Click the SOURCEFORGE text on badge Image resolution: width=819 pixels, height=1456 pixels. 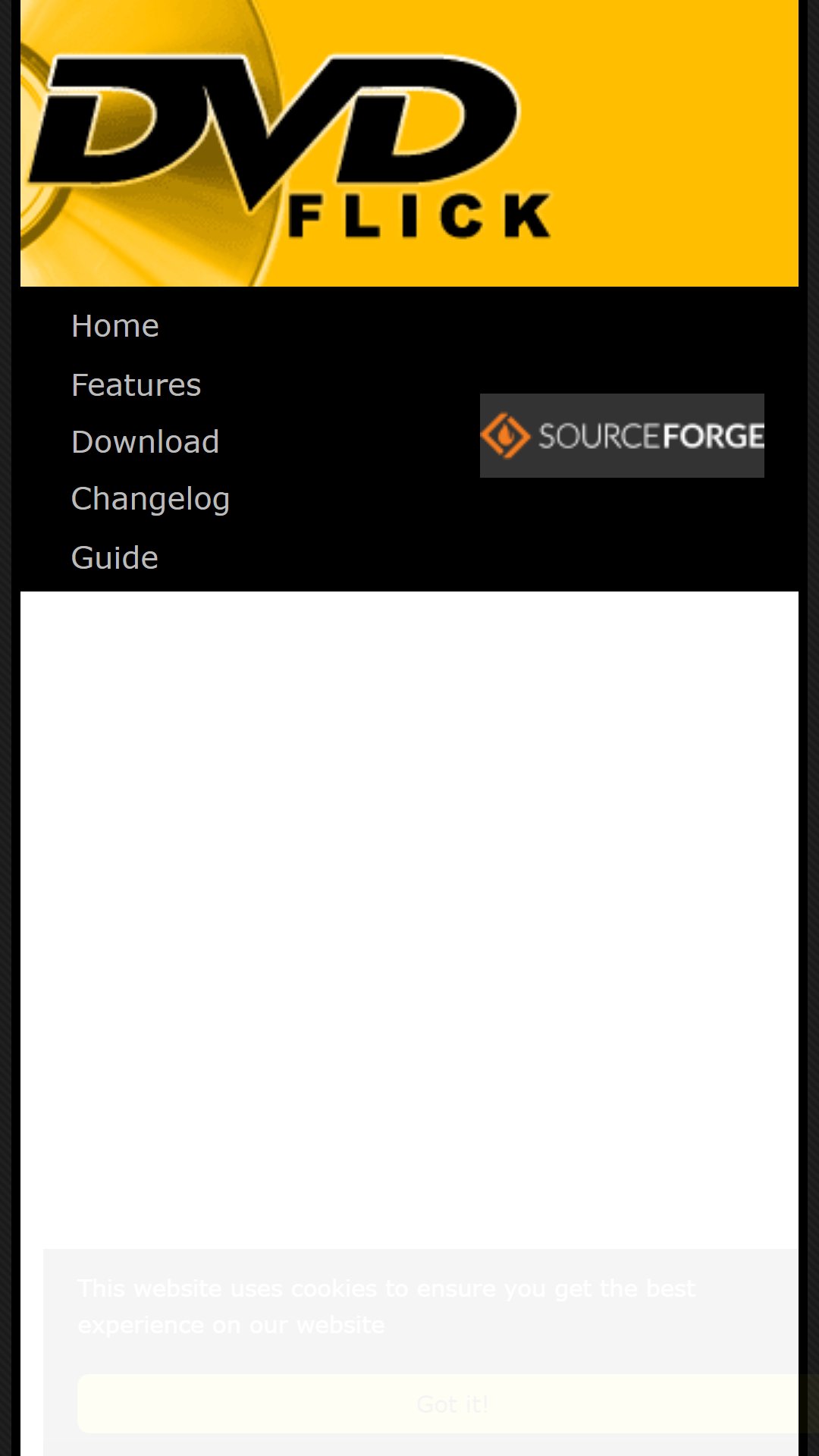651,436
